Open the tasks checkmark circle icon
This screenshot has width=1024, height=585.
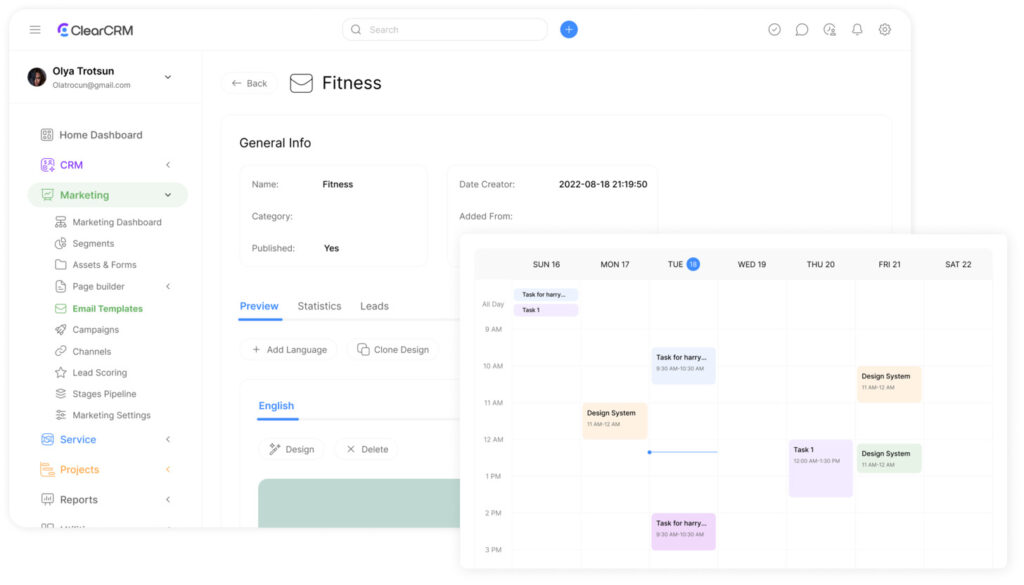click(x=774, y=30)
